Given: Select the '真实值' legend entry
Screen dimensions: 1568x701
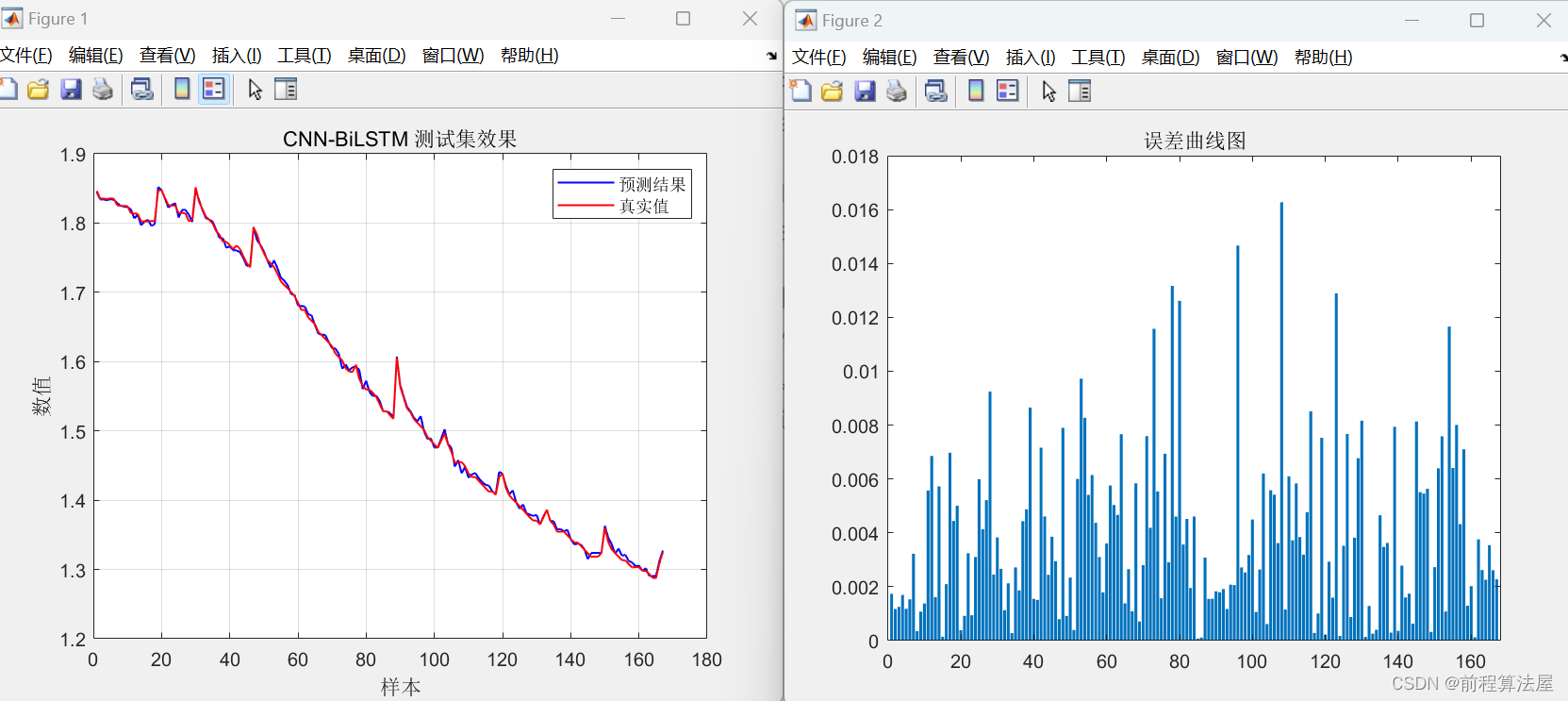Looking at the screenshot, I should click(x=644, y=206).
